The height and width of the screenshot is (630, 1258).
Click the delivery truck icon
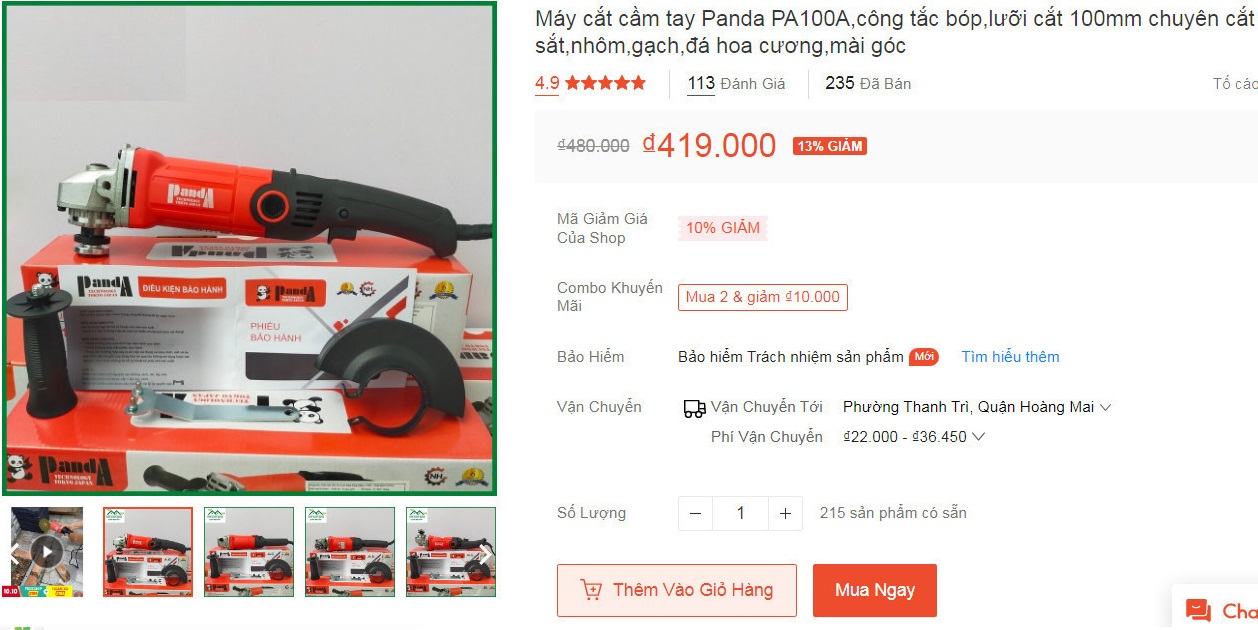[694, 408]
